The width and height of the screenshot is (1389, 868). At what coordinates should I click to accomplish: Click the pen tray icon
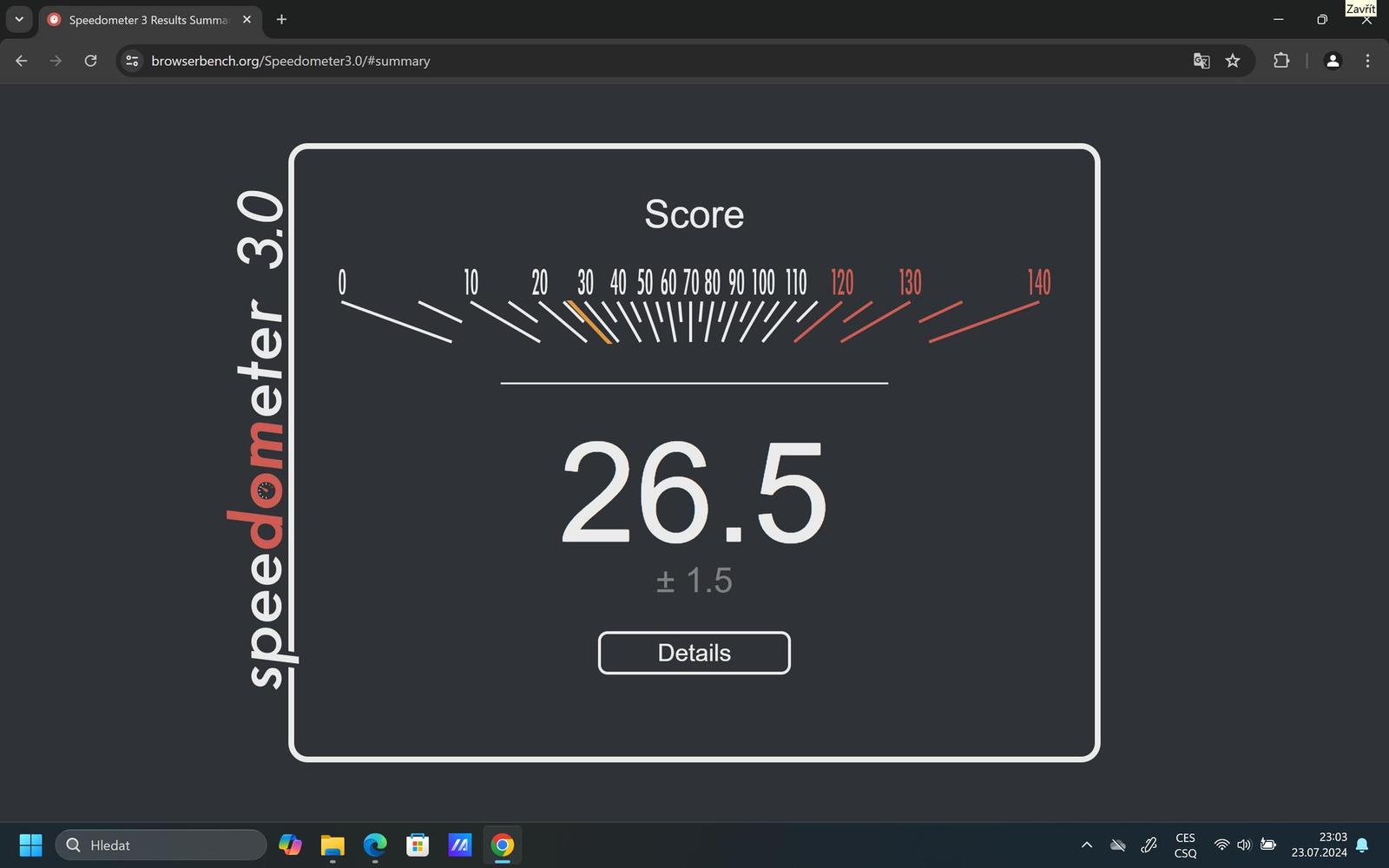pyautogui.click(x=1149, y=845)
